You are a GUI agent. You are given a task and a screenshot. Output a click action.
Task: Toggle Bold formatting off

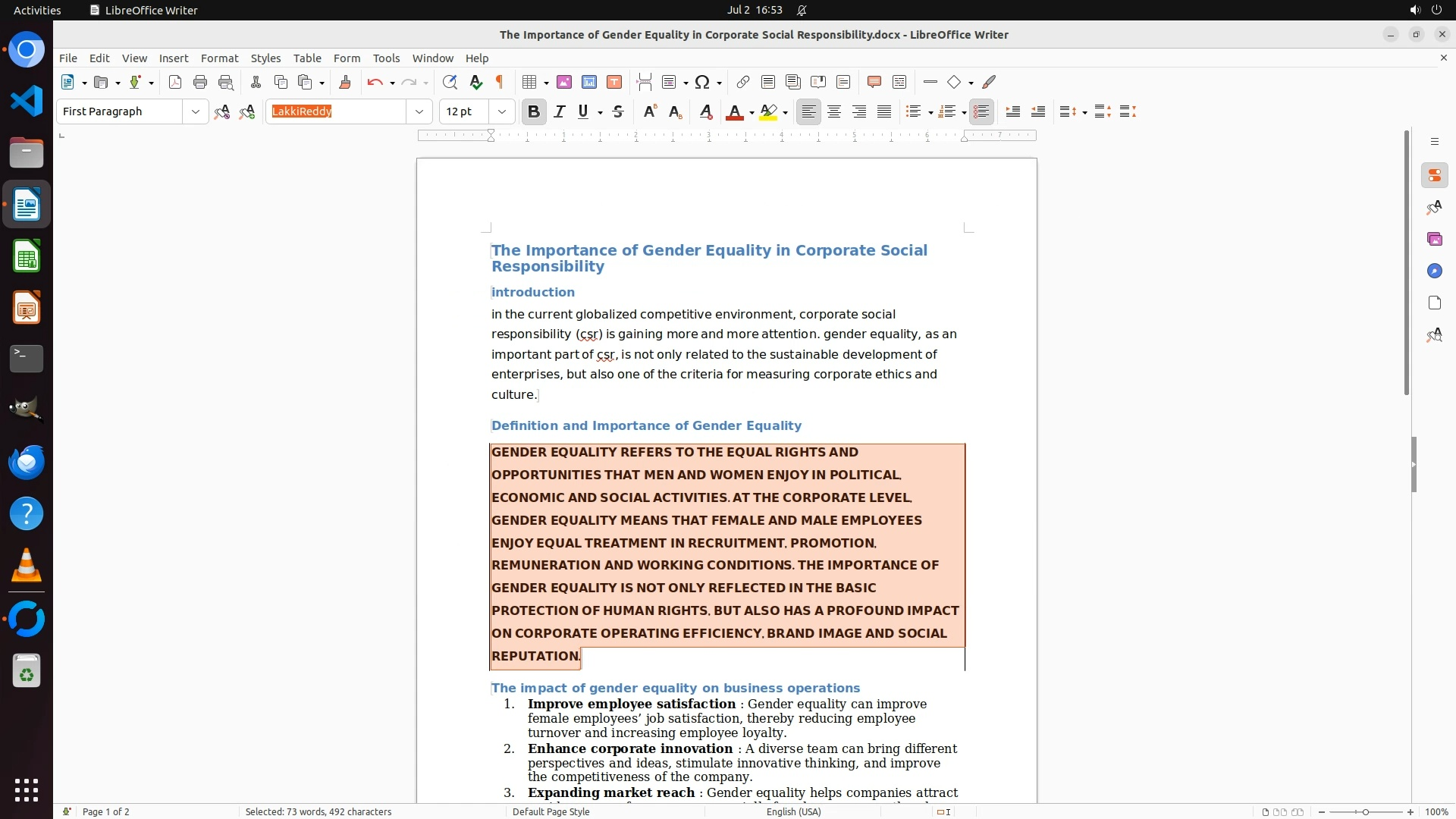tap(533, 111)
